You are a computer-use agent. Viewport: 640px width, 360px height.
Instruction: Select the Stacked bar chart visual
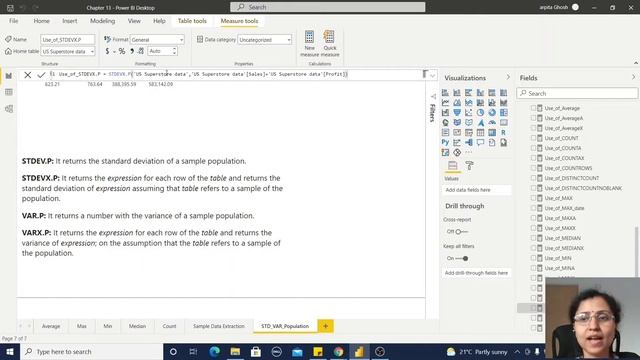point(445,93)
